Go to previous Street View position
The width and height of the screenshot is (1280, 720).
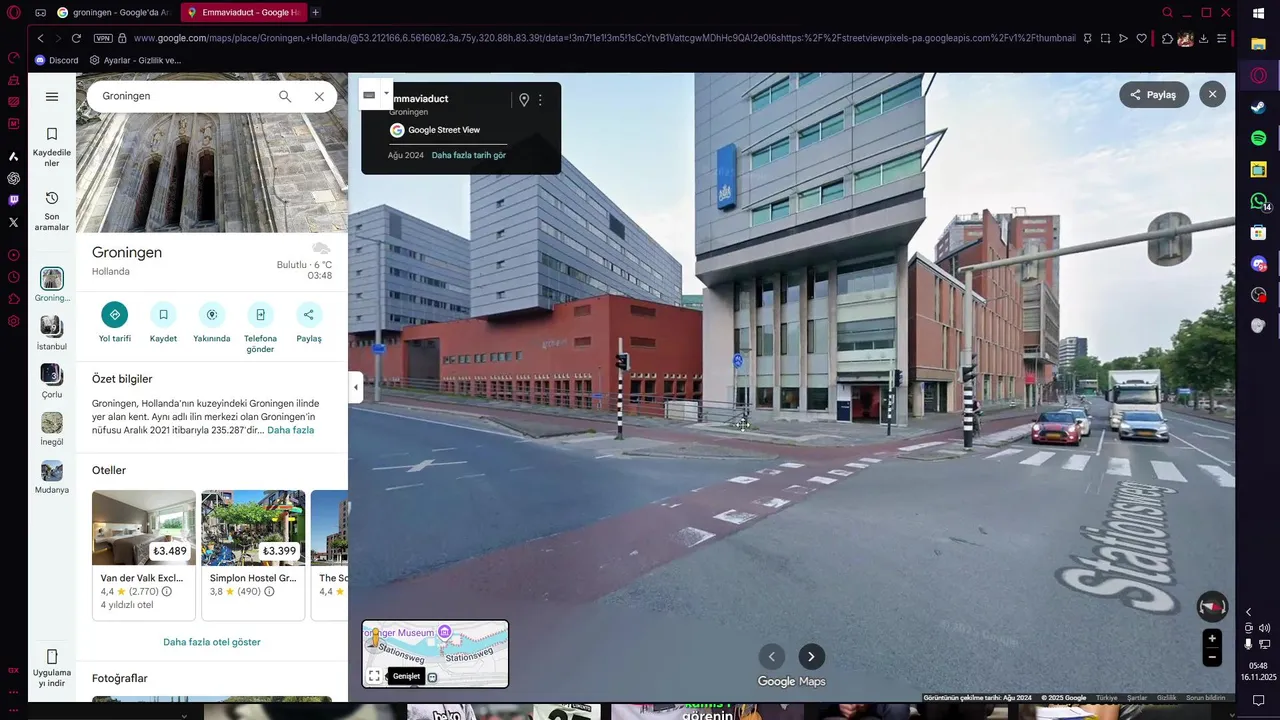coord(771,657)
